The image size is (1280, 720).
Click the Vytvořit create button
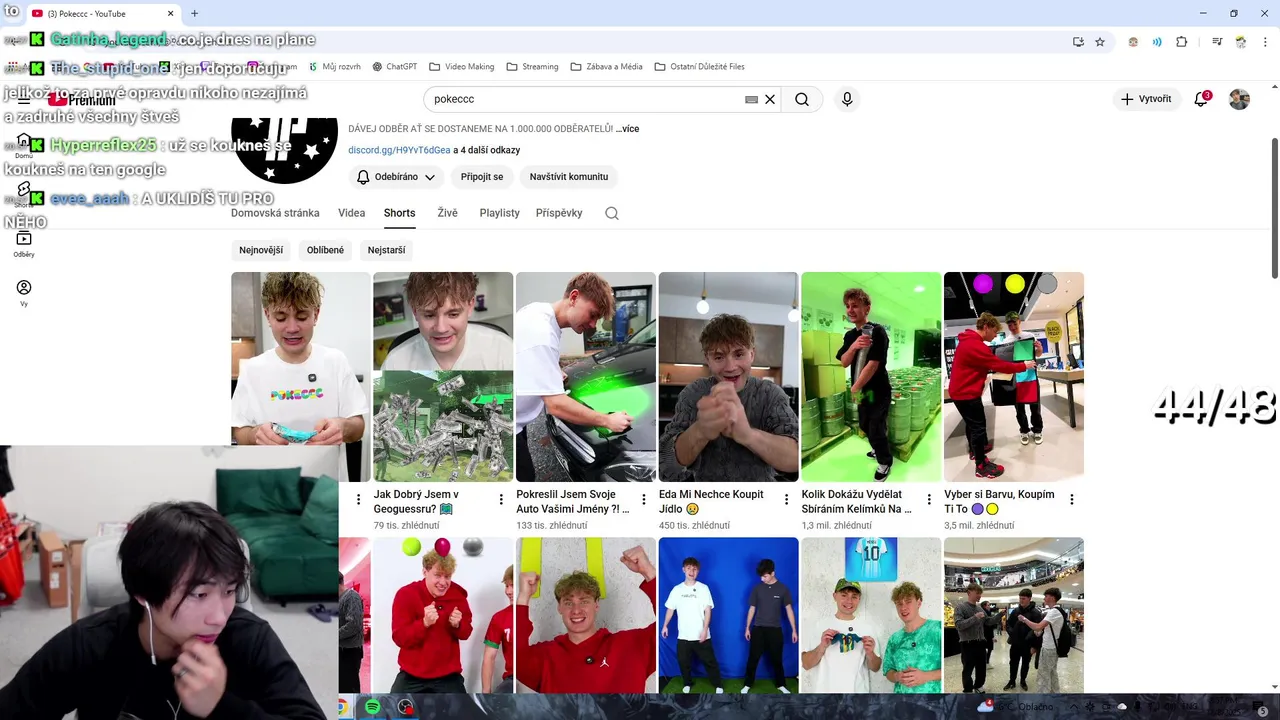click(x=1146, y=99)
